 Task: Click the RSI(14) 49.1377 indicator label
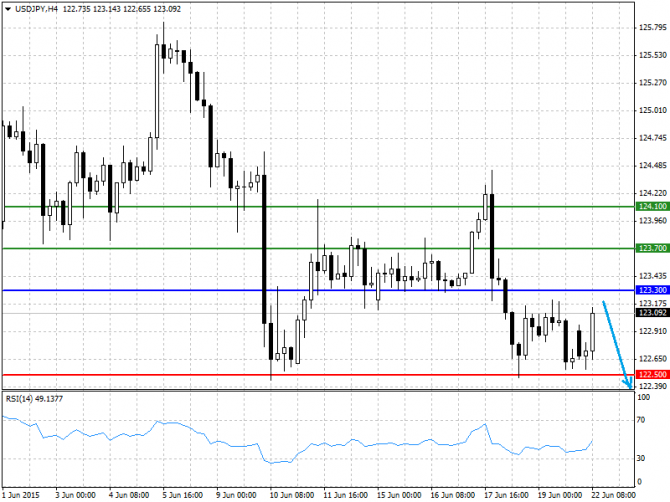(34, 399)
